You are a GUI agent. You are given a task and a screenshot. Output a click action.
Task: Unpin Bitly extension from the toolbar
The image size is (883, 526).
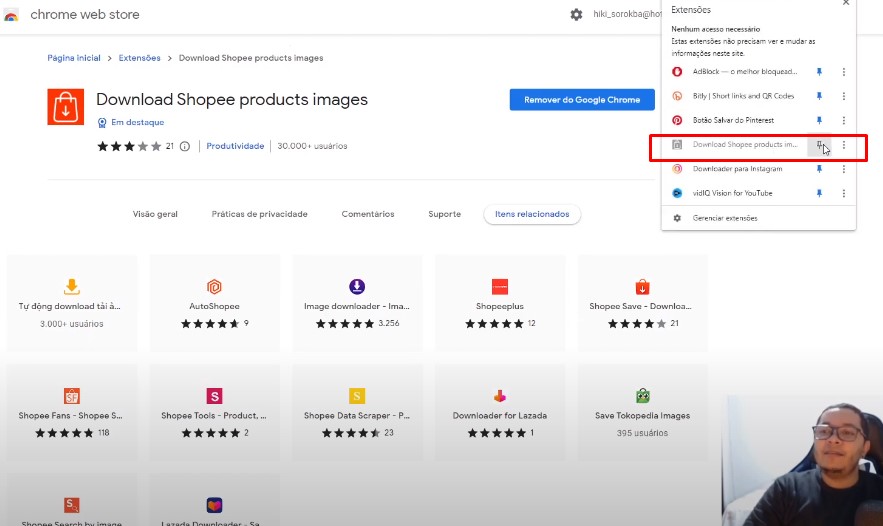(819, 96)
